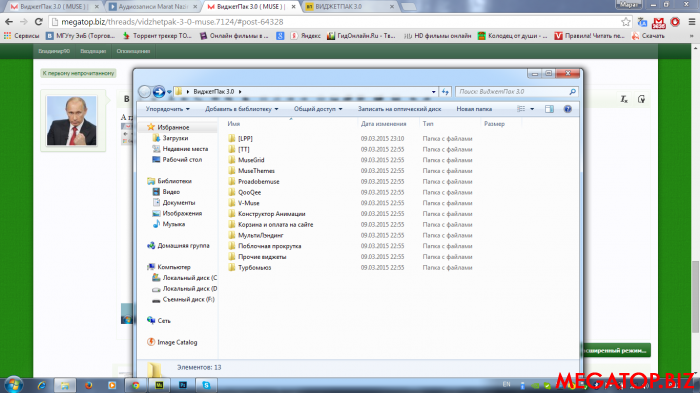Open the MuseGrid folder

coord(251,160)
